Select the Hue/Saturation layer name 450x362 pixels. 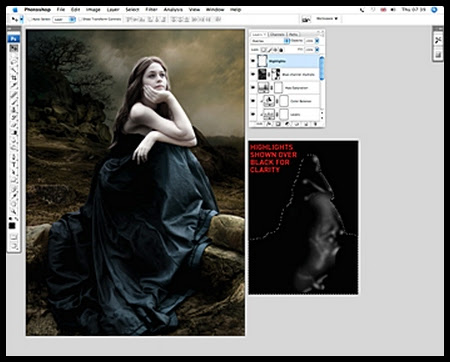click(x=297, y=88)
